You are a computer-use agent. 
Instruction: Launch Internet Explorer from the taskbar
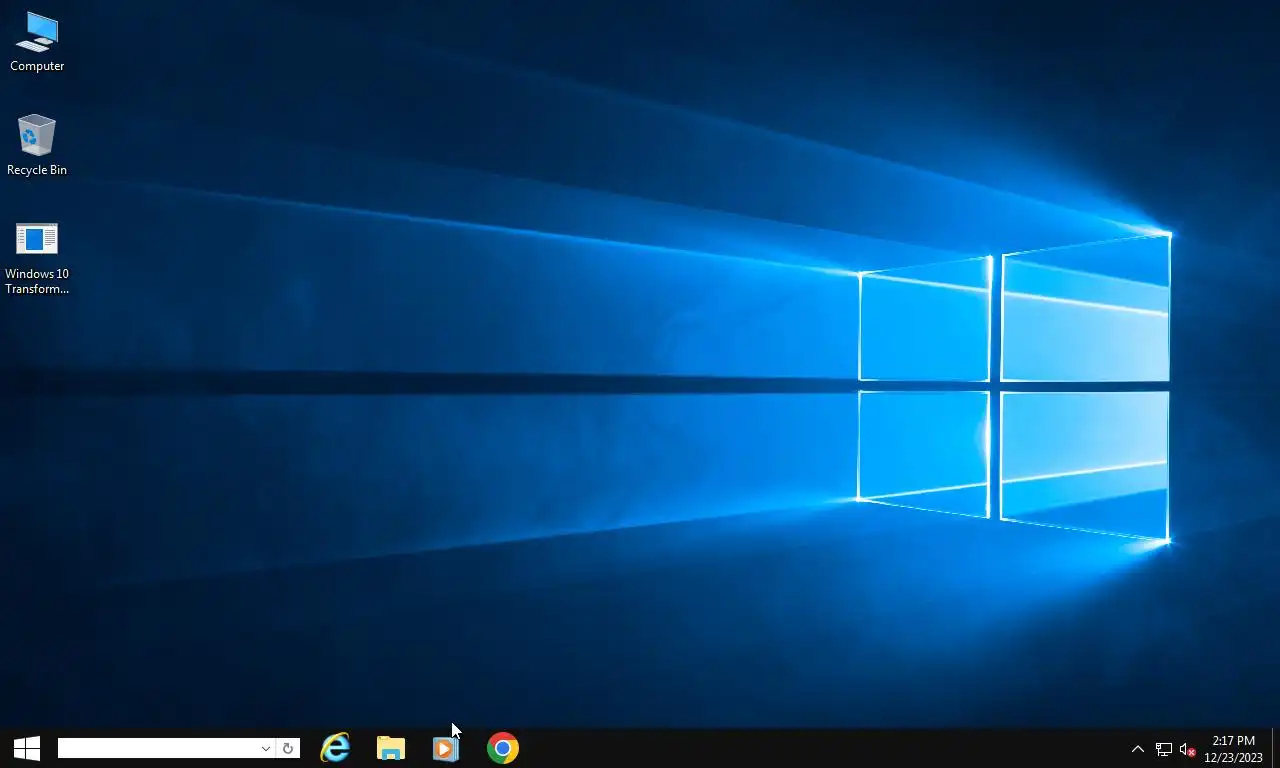click(x=335, y=748)
